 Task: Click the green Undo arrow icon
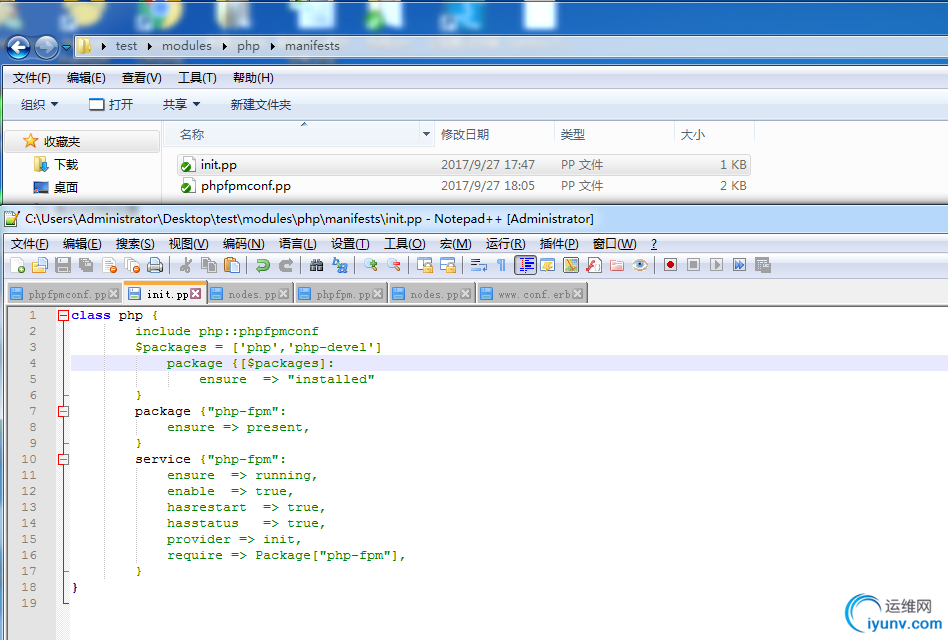click(x=262, y=265)
